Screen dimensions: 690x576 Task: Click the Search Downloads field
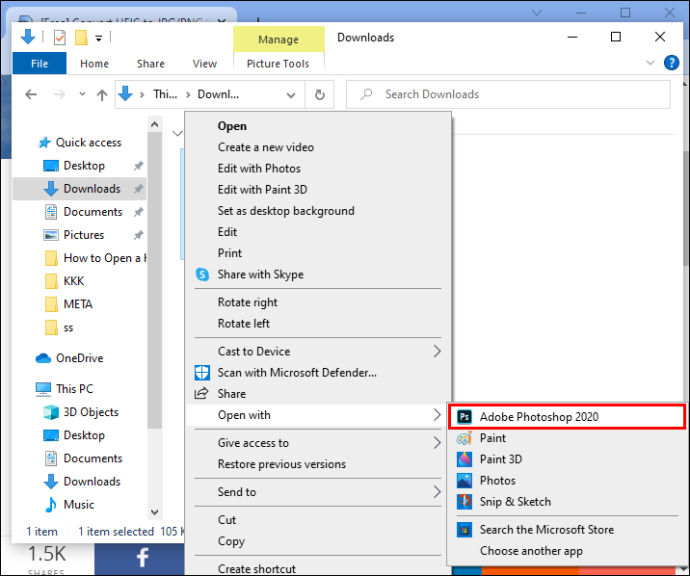click(x=509, y=94)
